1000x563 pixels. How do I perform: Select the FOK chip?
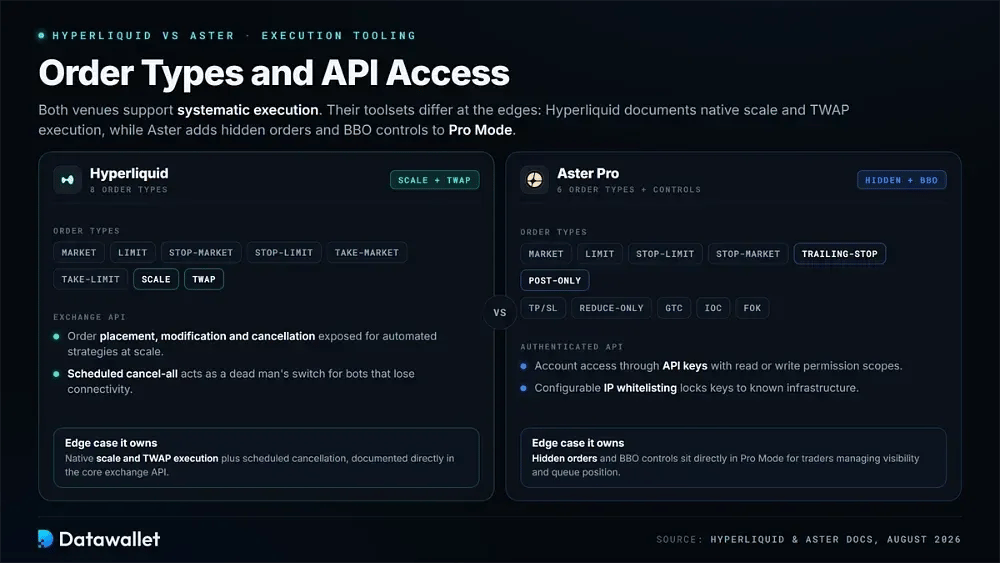[x=752, y=308]
